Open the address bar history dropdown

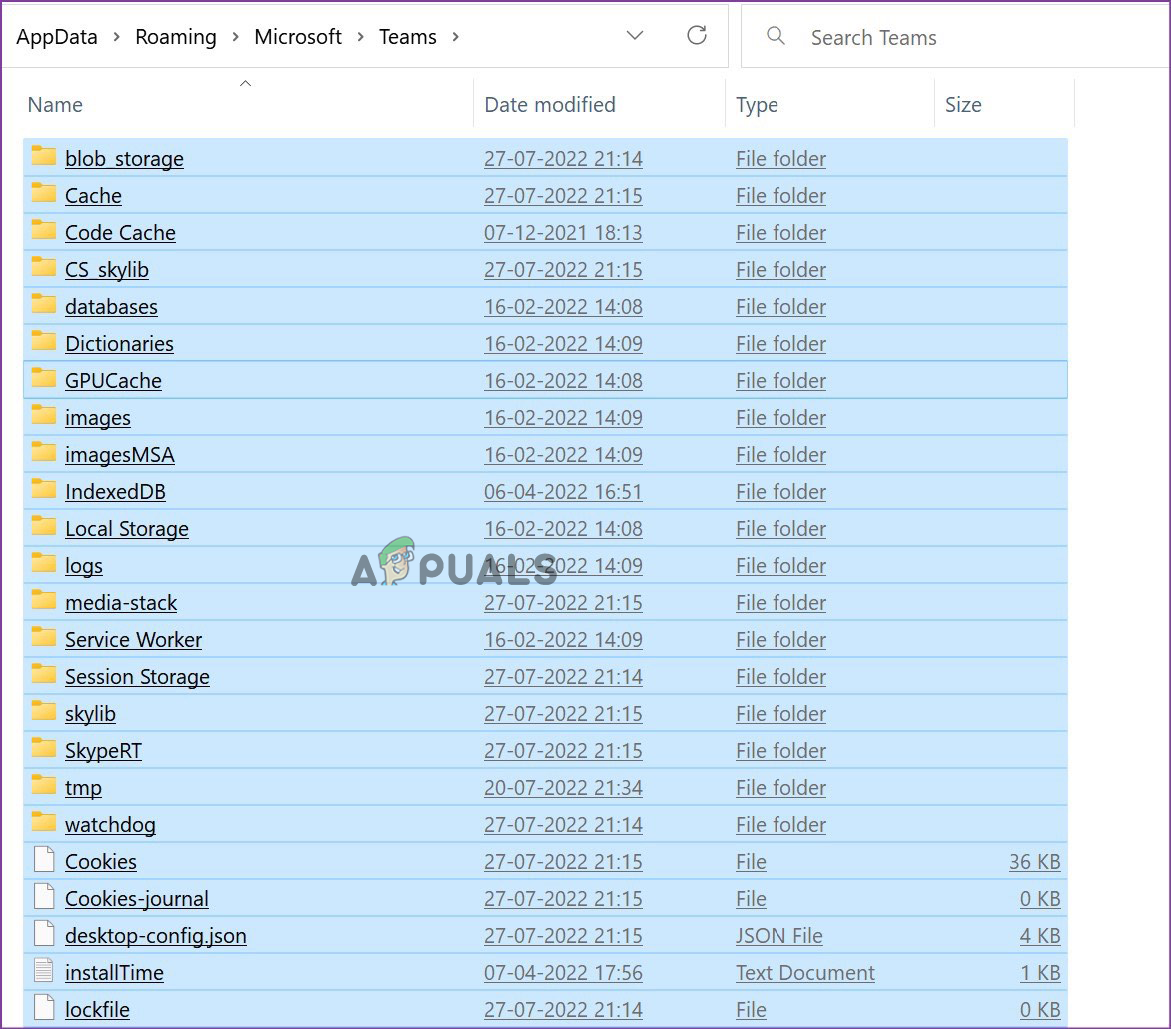click(x=635, y=35)
